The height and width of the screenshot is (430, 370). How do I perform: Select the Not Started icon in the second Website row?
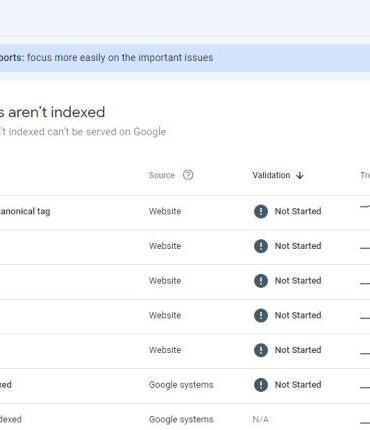261,246
